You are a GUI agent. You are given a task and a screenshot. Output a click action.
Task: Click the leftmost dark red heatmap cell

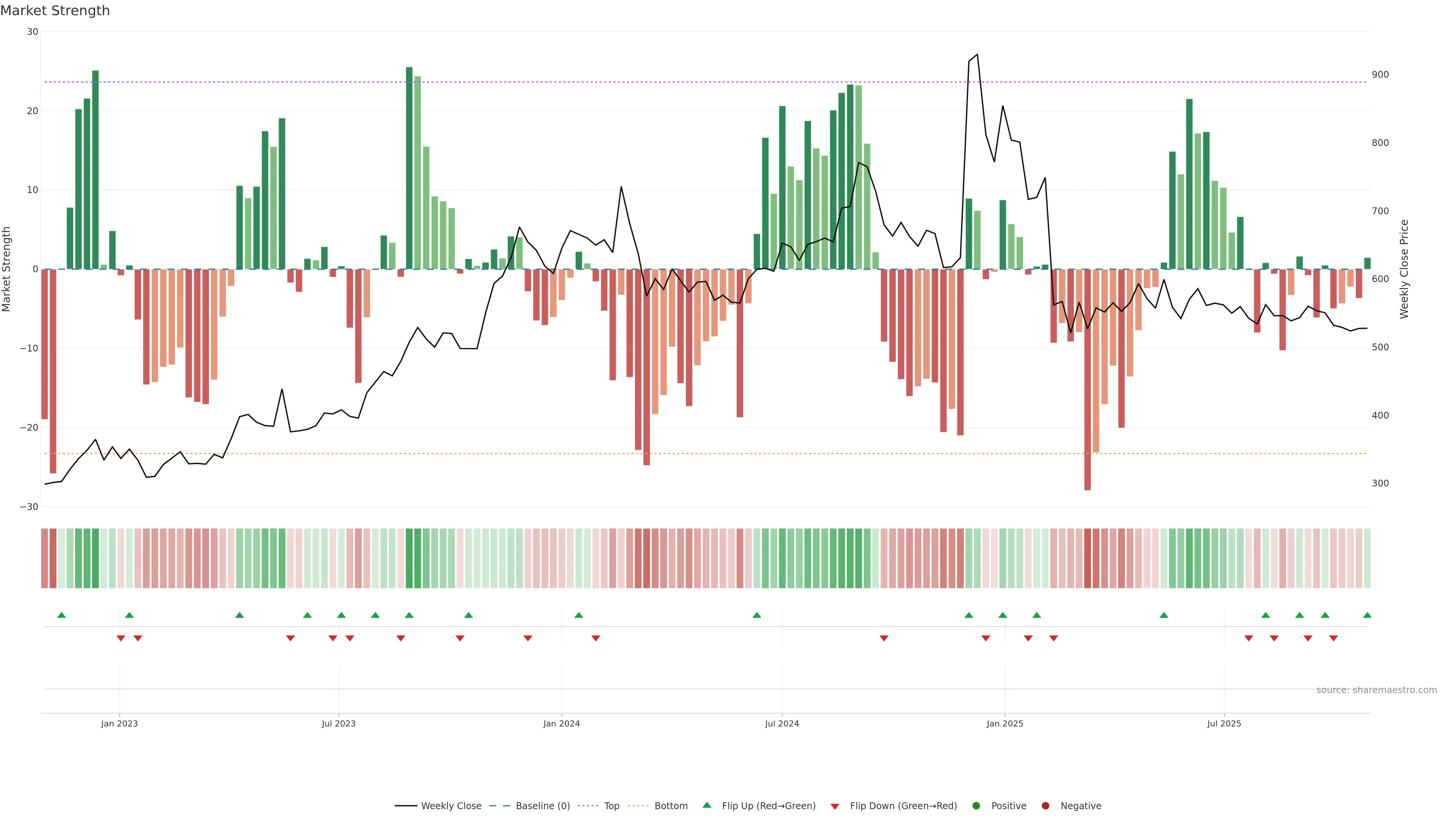(x=44, y=559)
